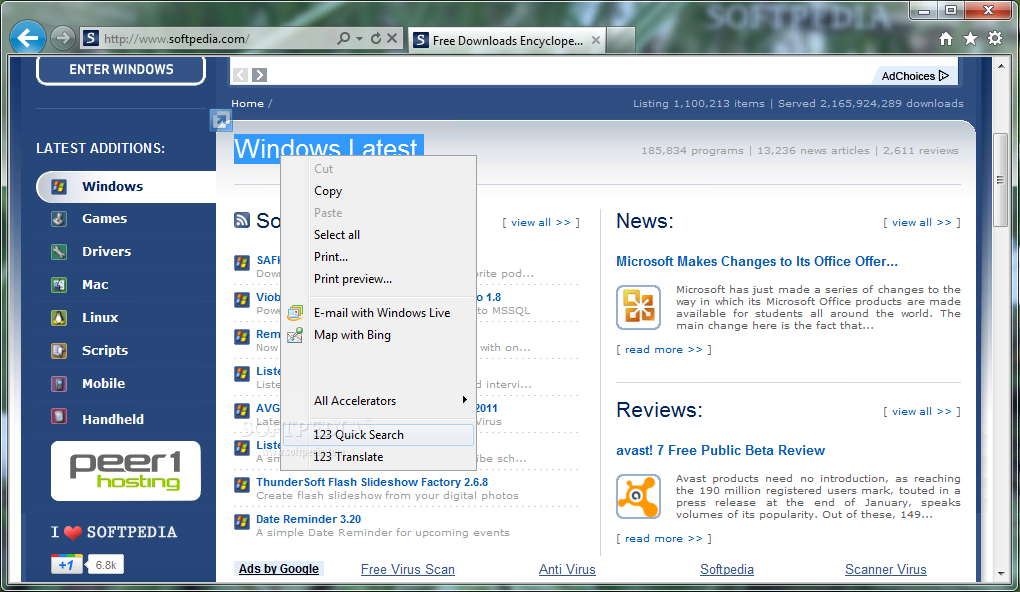Click the Map with Bing icon
This screenshot has width=1020, height=592.
pyautogui.click(x=295, y=335)
